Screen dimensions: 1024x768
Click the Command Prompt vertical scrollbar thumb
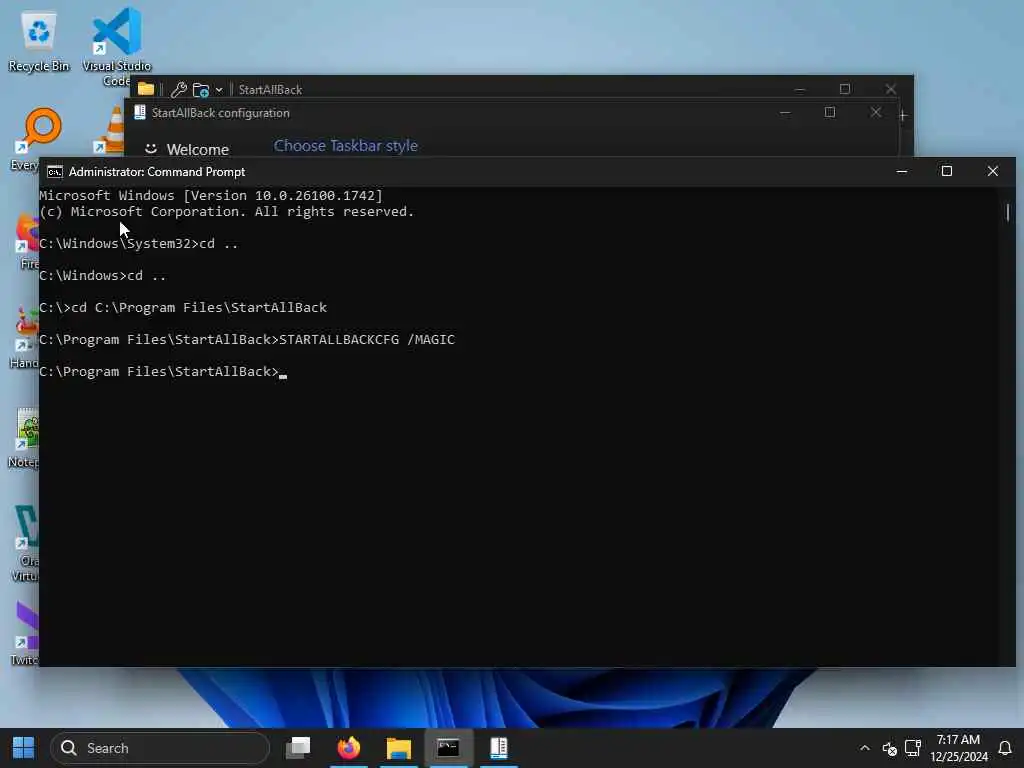1008,212
